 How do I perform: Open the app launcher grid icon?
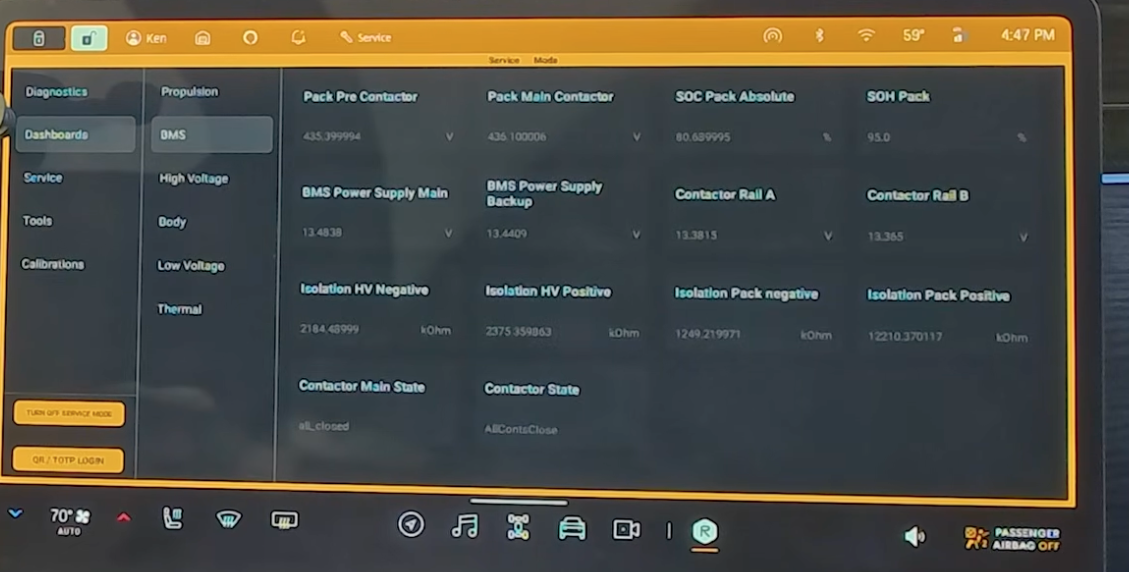click(x=518, y=527)
